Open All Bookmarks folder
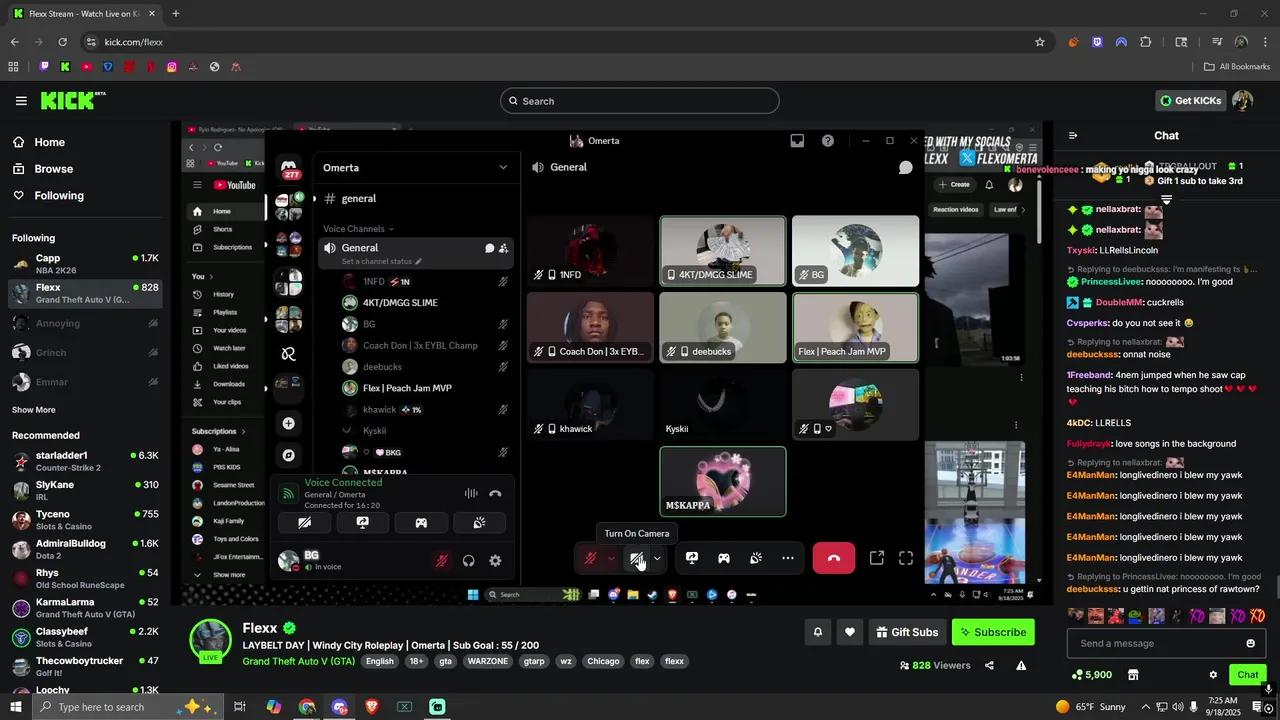Viewport: 1280px width, 720px height. (x=1237, y=67)
